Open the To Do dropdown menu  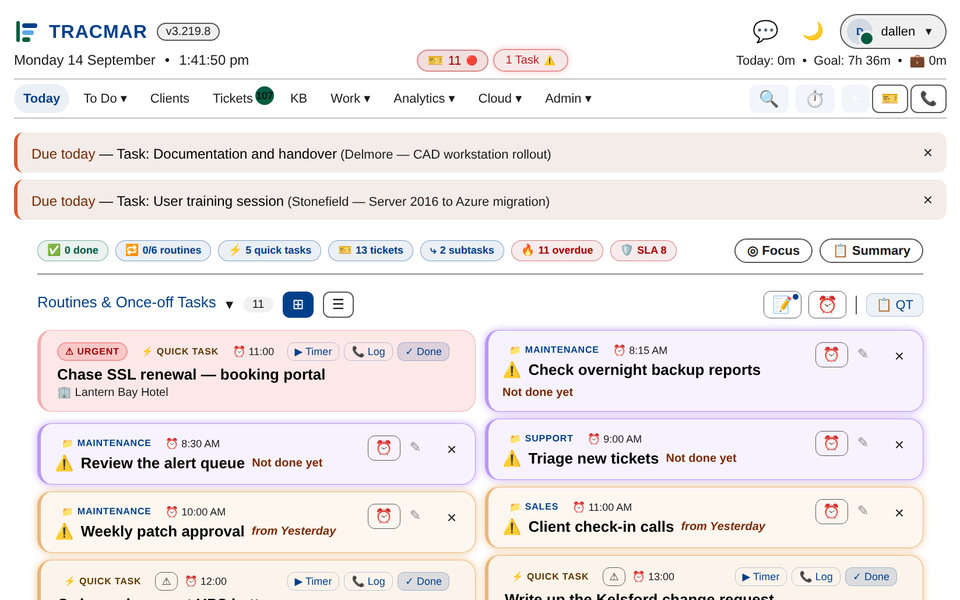point(105,99)
